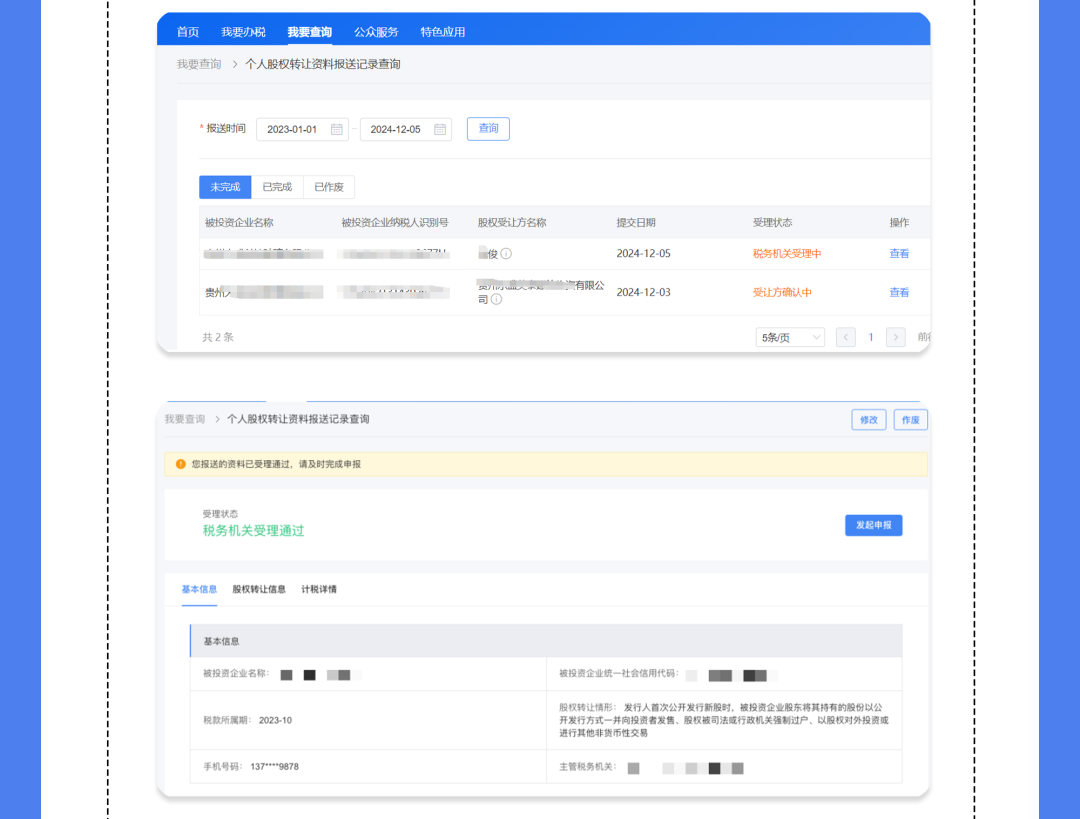This screenshot has height=819, width=1080.
Task: Click the 被投资企业名称 column header
Action: click(239, 222)
